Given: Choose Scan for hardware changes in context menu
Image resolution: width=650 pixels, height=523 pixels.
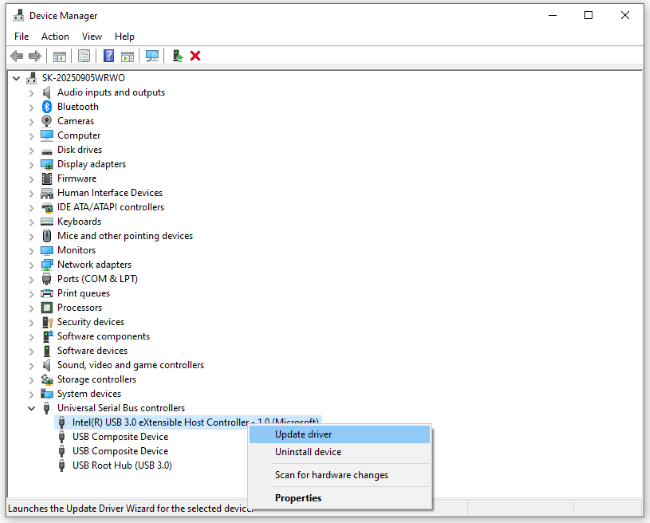Looking at the screenshot, I should click(x=340, y=475).
